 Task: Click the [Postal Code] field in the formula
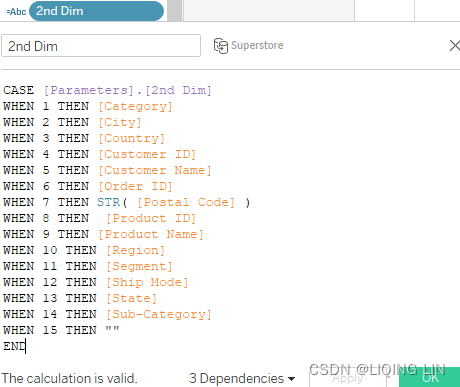coord(186,202)
